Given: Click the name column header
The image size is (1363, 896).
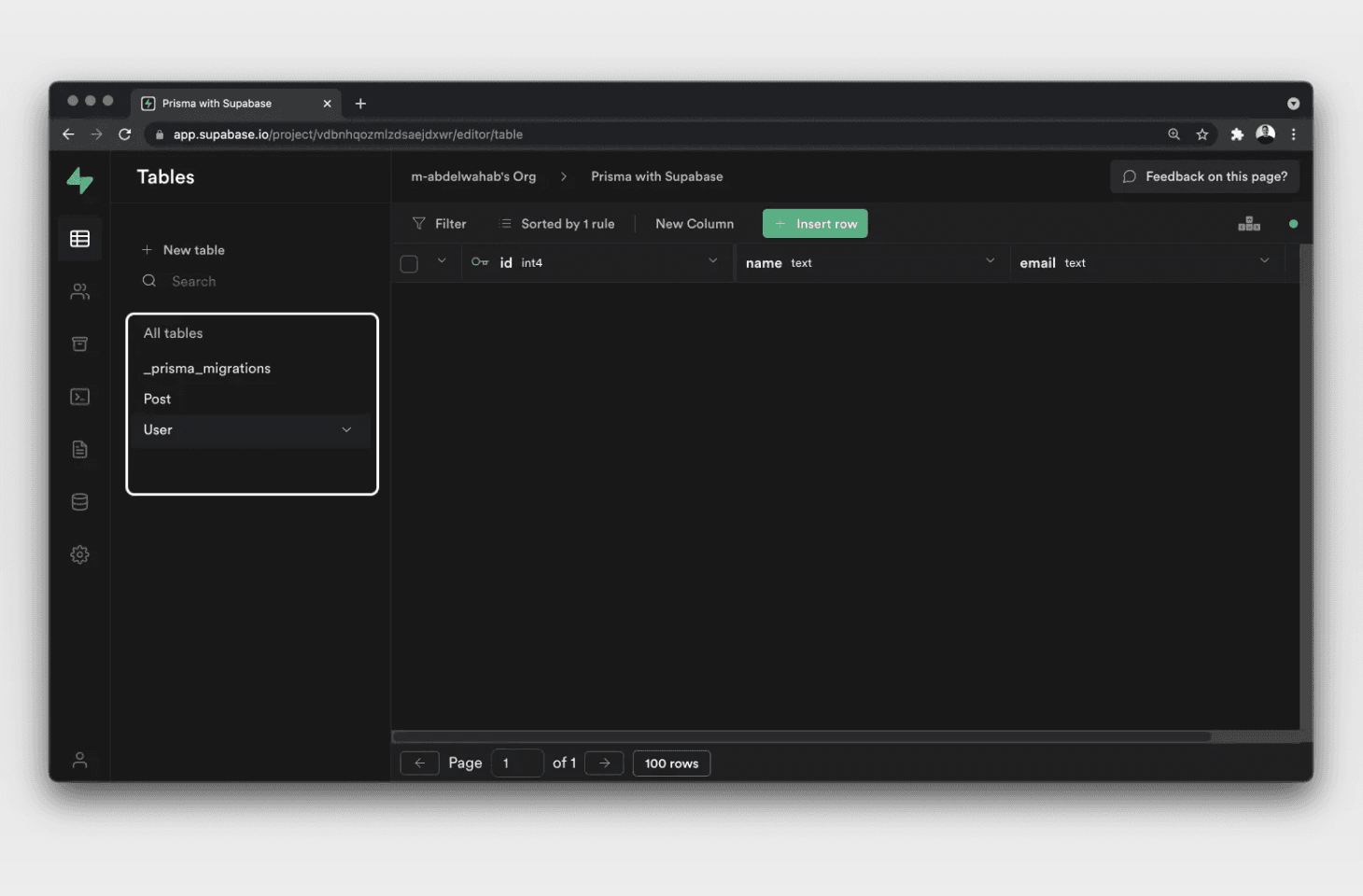Looking at the screenshot, I should 872,263.
